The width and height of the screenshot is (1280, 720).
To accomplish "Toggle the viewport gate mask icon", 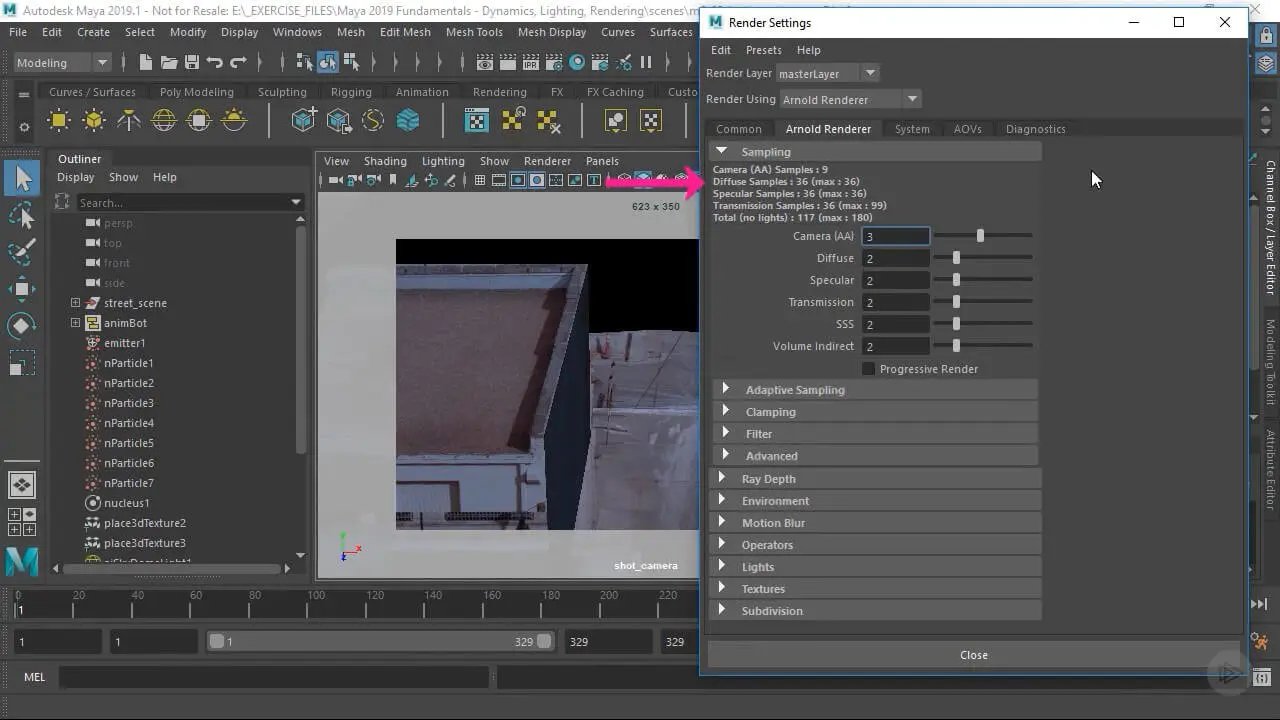I will pyautogui.click(x=538, y=180).
